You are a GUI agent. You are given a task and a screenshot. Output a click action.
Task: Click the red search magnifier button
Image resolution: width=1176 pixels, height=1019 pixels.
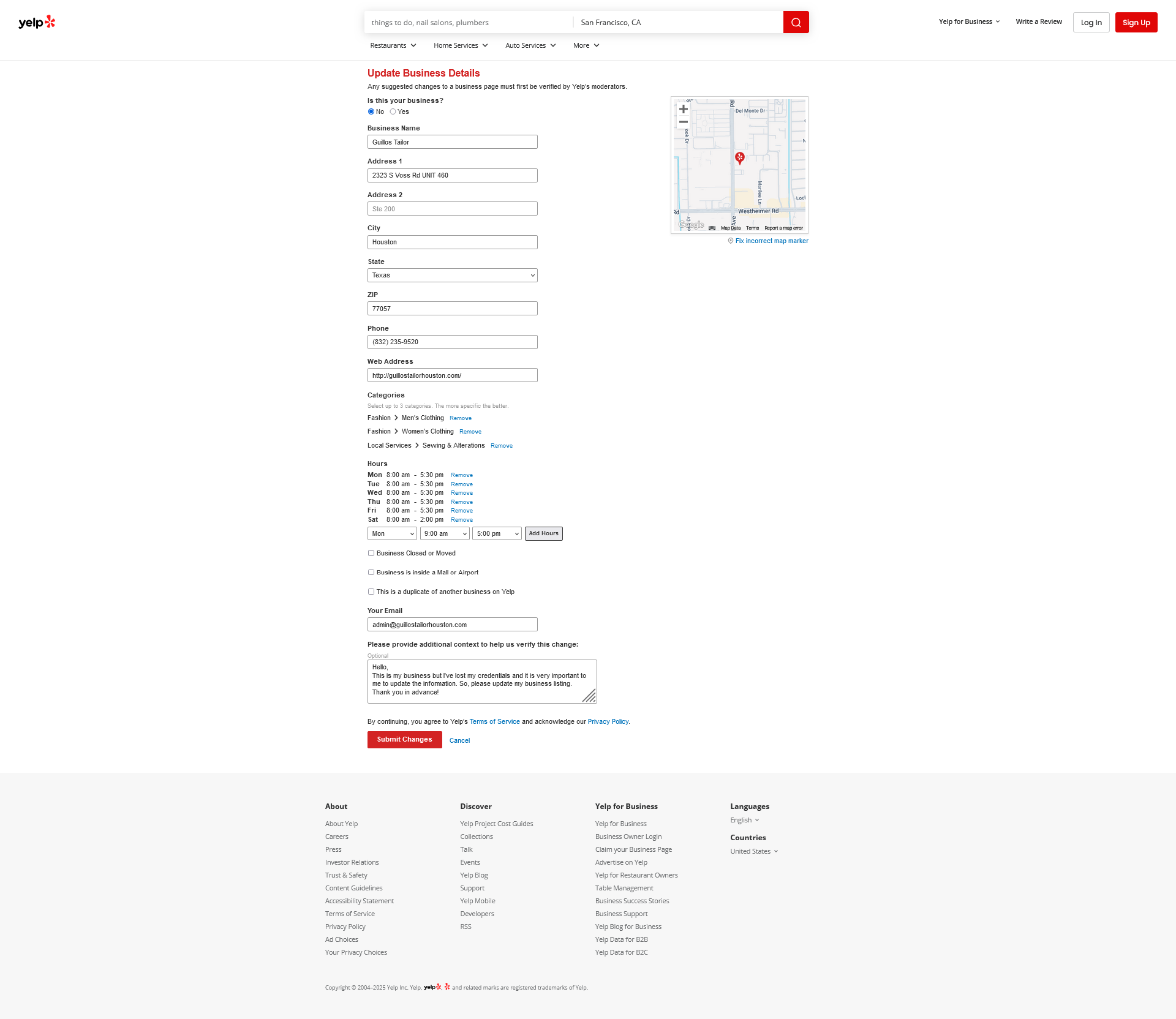click(796, 23)
